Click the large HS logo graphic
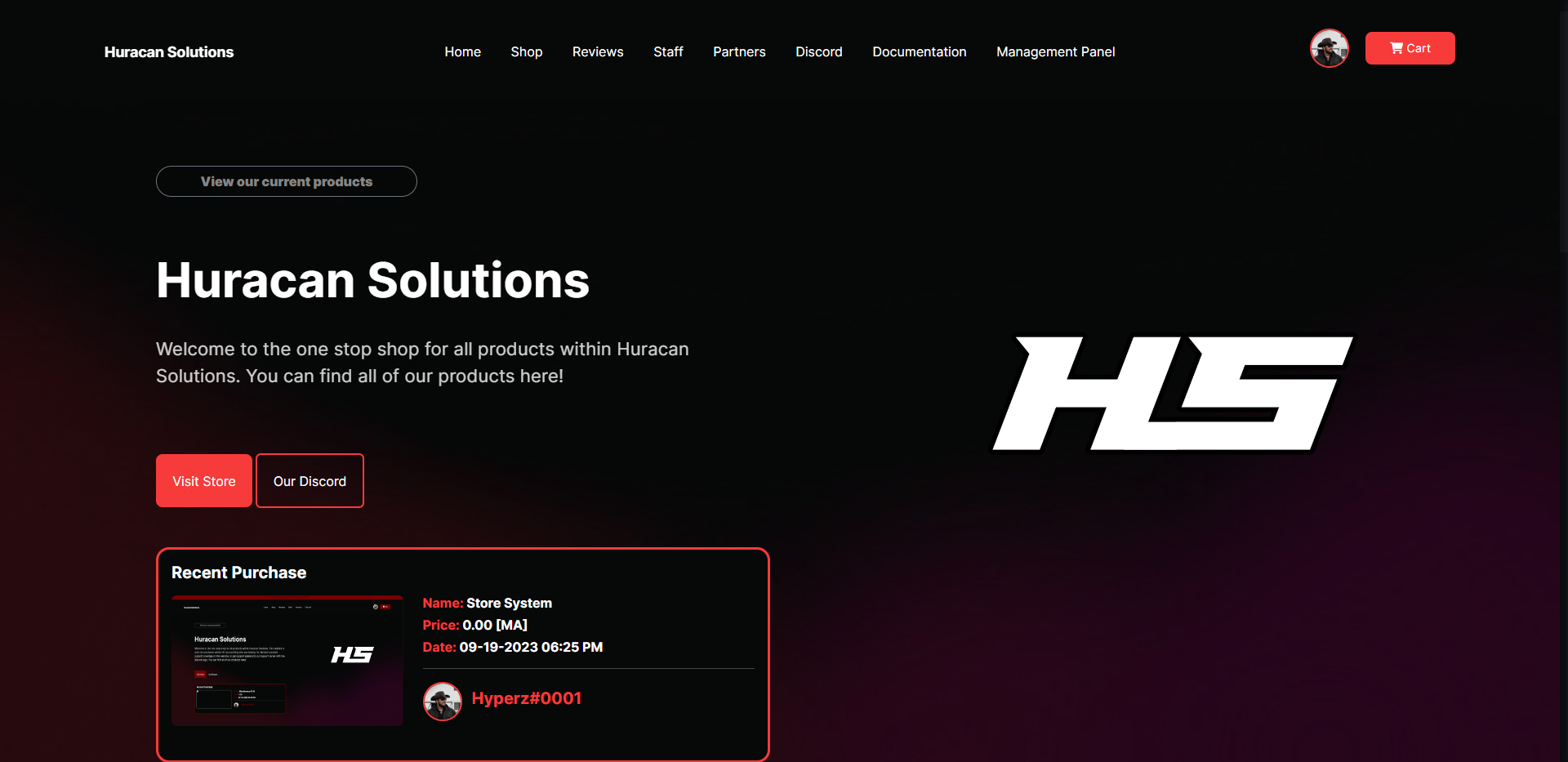 pyautogui.click(x=1173, y=393)
